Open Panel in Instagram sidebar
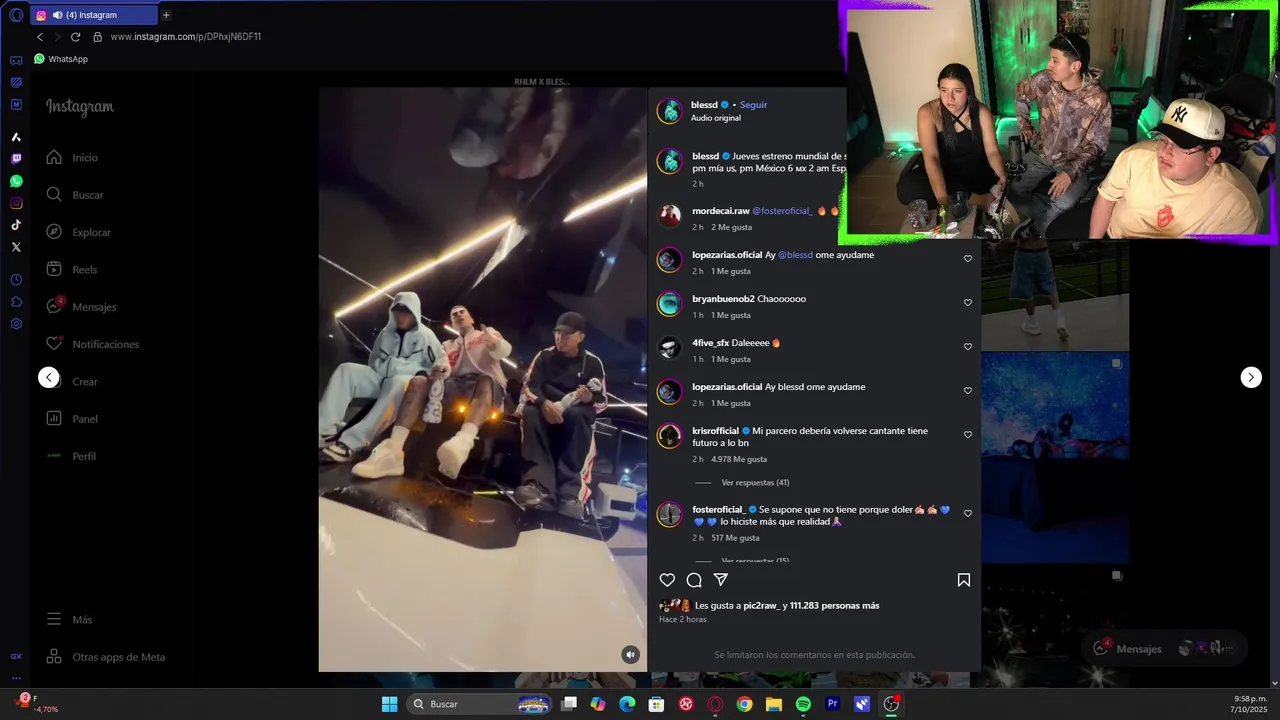Image resolution: width=1280 pixels, height=720 pixels. (72, 419)
